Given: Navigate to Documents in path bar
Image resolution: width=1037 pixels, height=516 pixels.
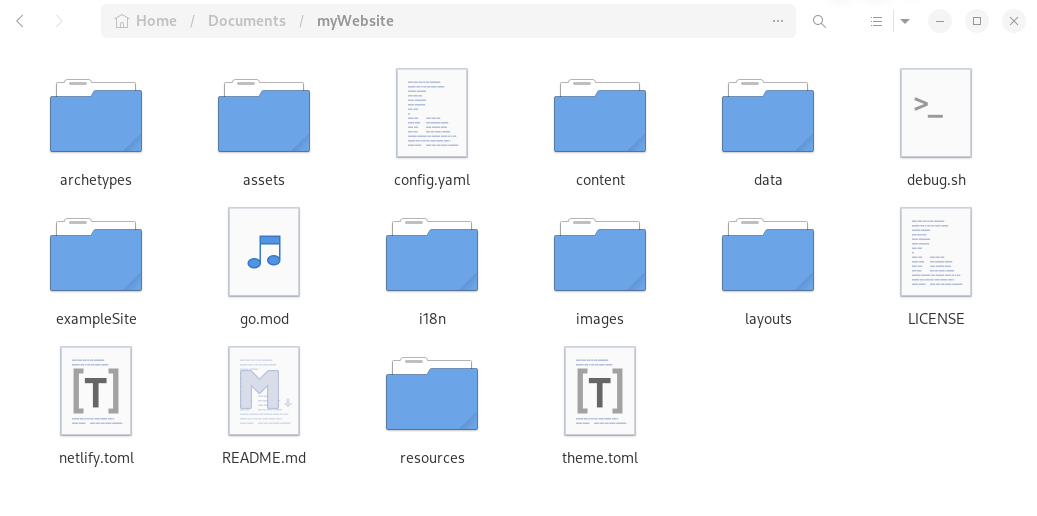Looking at the screenshot, I should click(246, 21).
